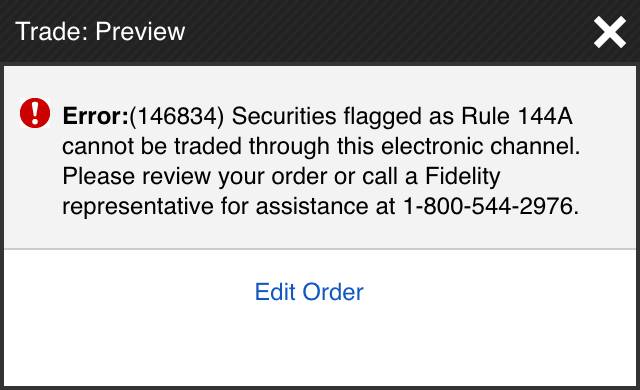The height and width of the screenshot is (390, 640).
Task: Click the word representative in the message
Action: tap(138, 206)
